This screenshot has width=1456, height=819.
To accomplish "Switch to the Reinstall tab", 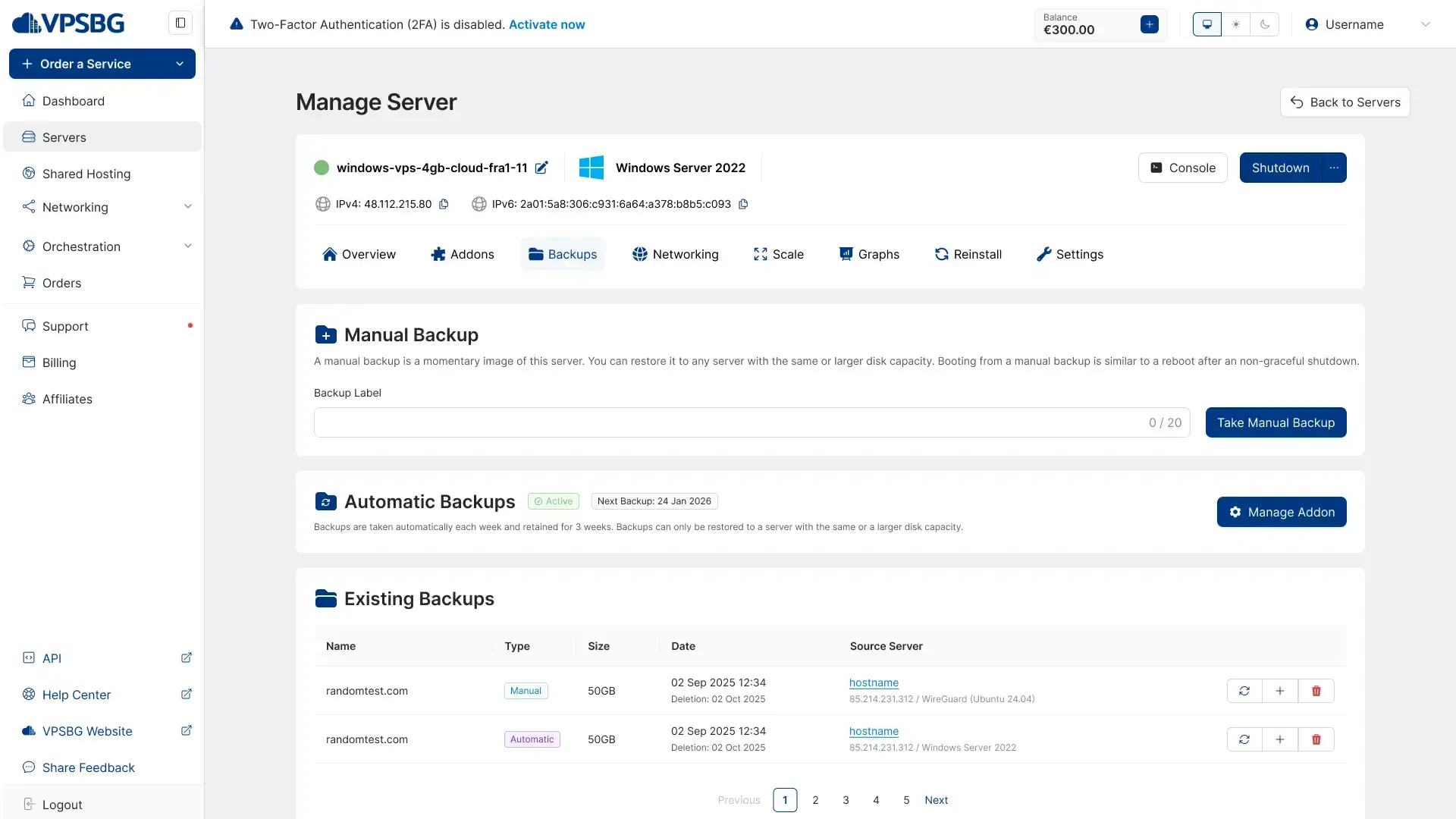I will 968,254.
